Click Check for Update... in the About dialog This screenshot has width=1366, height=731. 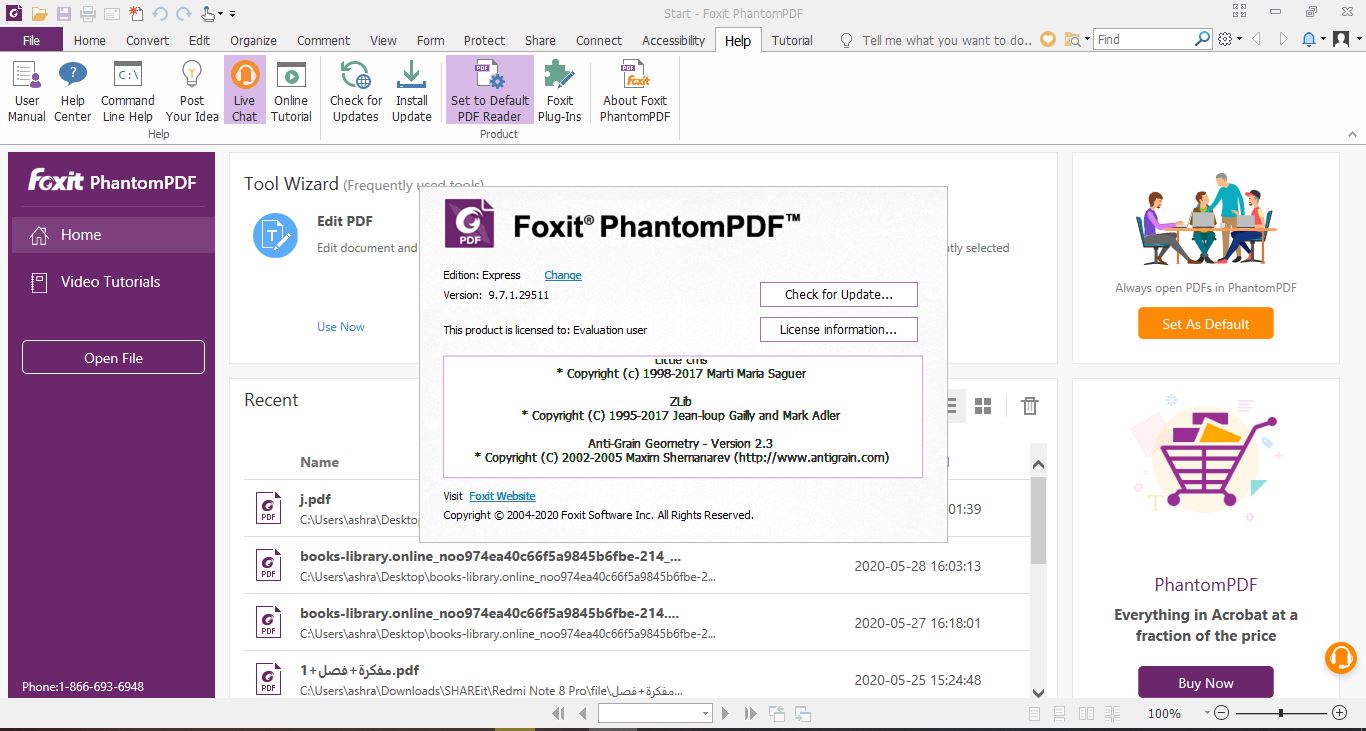pos(838,294)
